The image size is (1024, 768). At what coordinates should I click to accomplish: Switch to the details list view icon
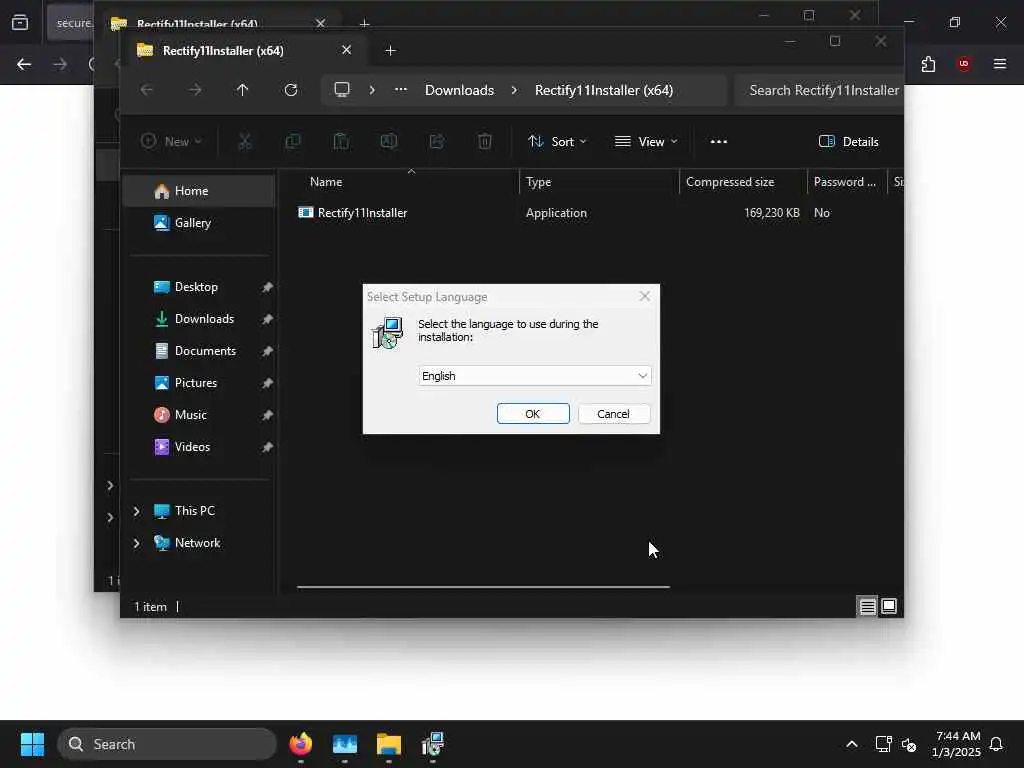867,607
